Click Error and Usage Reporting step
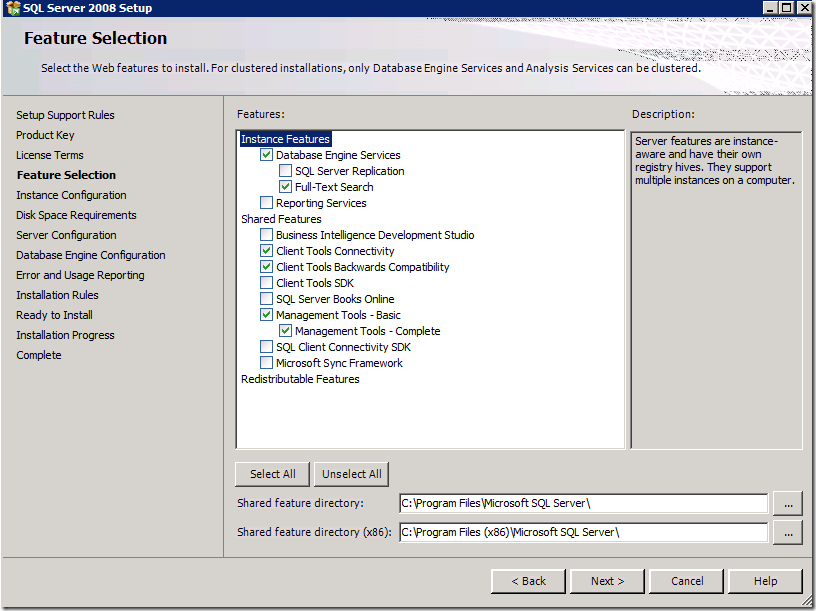This screenshot has height=611, width=816. pos(80,275)
